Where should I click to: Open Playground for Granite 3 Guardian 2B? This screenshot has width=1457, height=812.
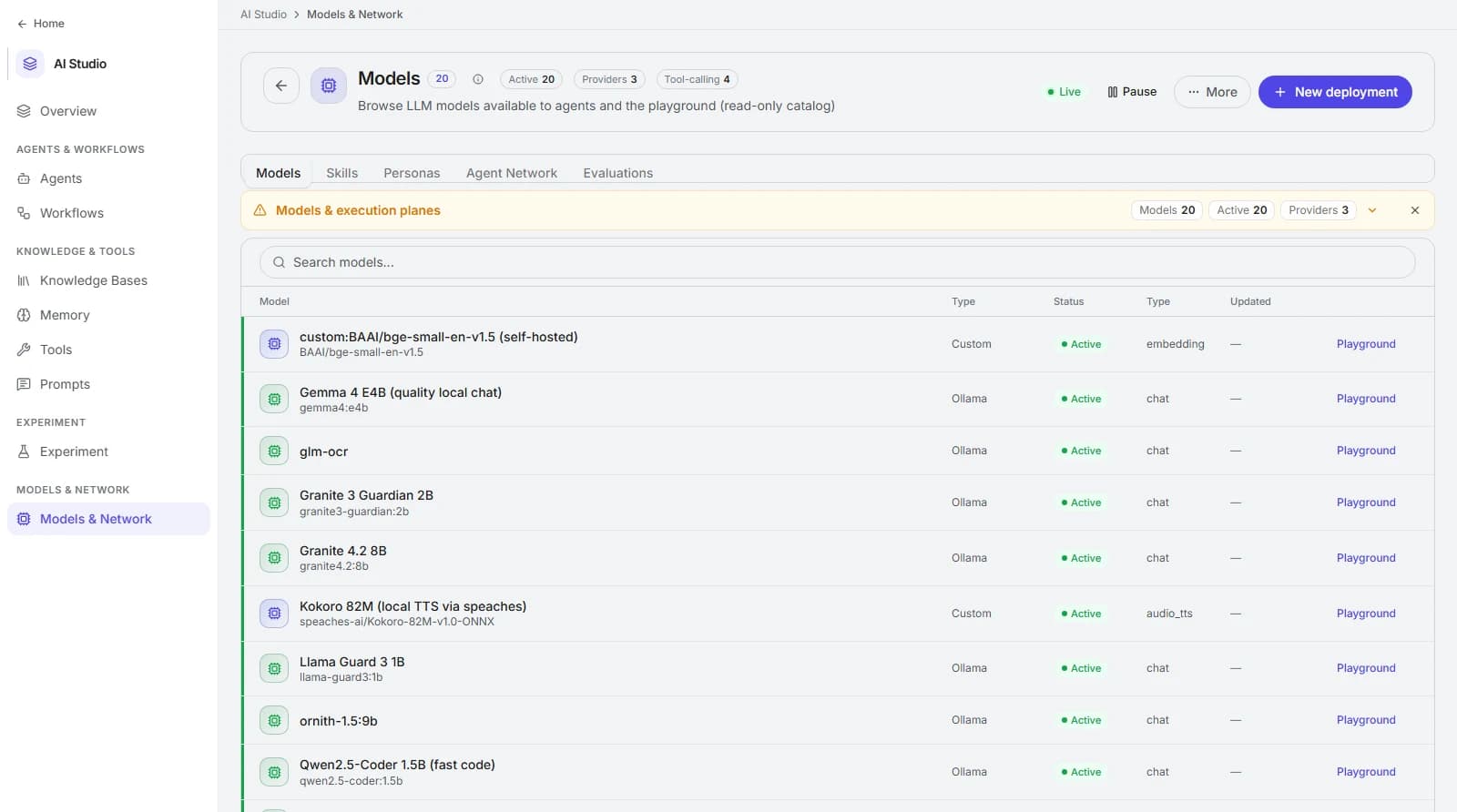(1366, 502)
